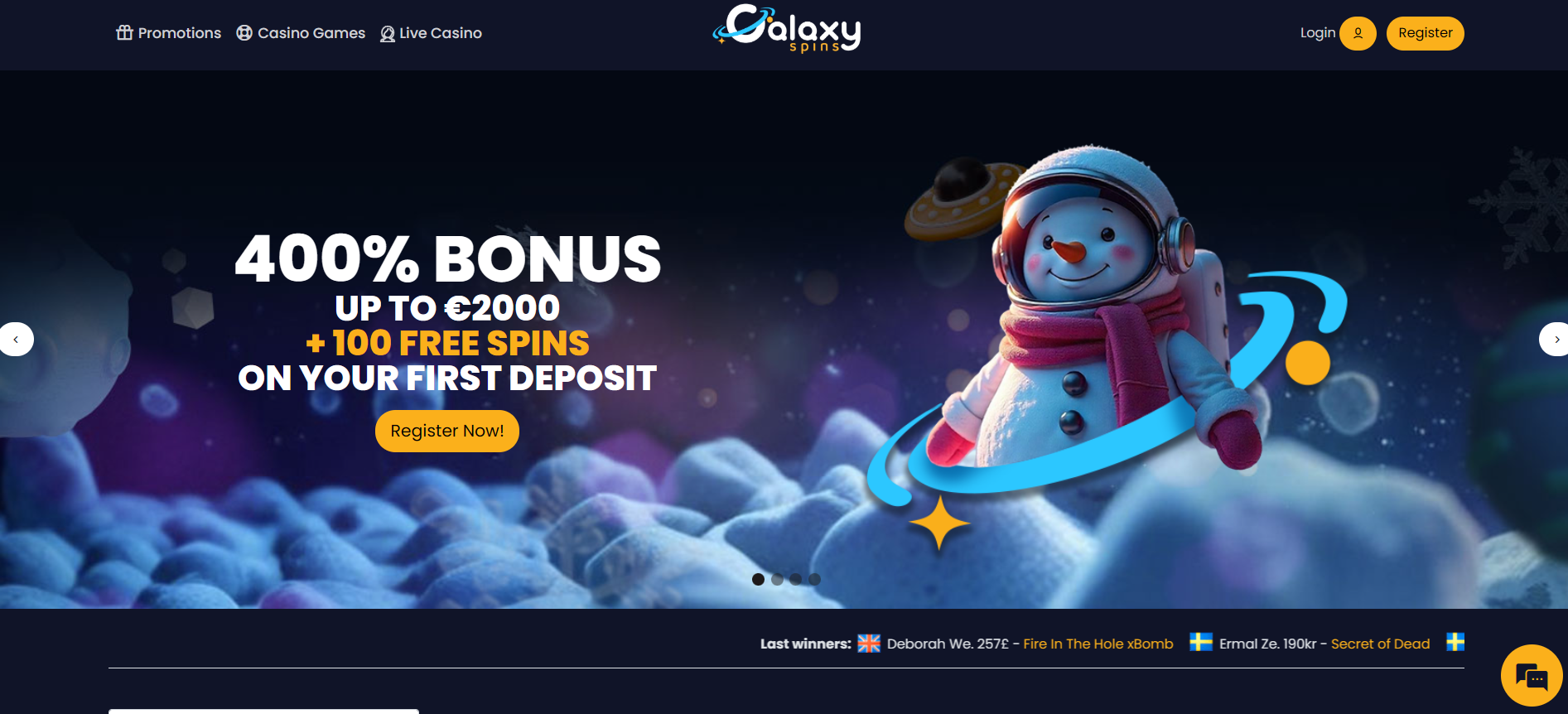Select the fourth carousel slide dot
The height and width of the screenshot is (714, 1568).
pyautogui.click(x=814, y=579)
